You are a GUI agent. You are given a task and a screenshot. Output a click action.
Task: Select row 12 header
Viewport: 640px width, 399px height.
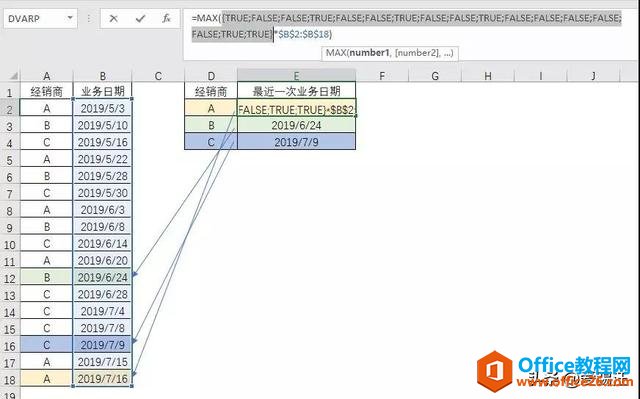point(9,278)
